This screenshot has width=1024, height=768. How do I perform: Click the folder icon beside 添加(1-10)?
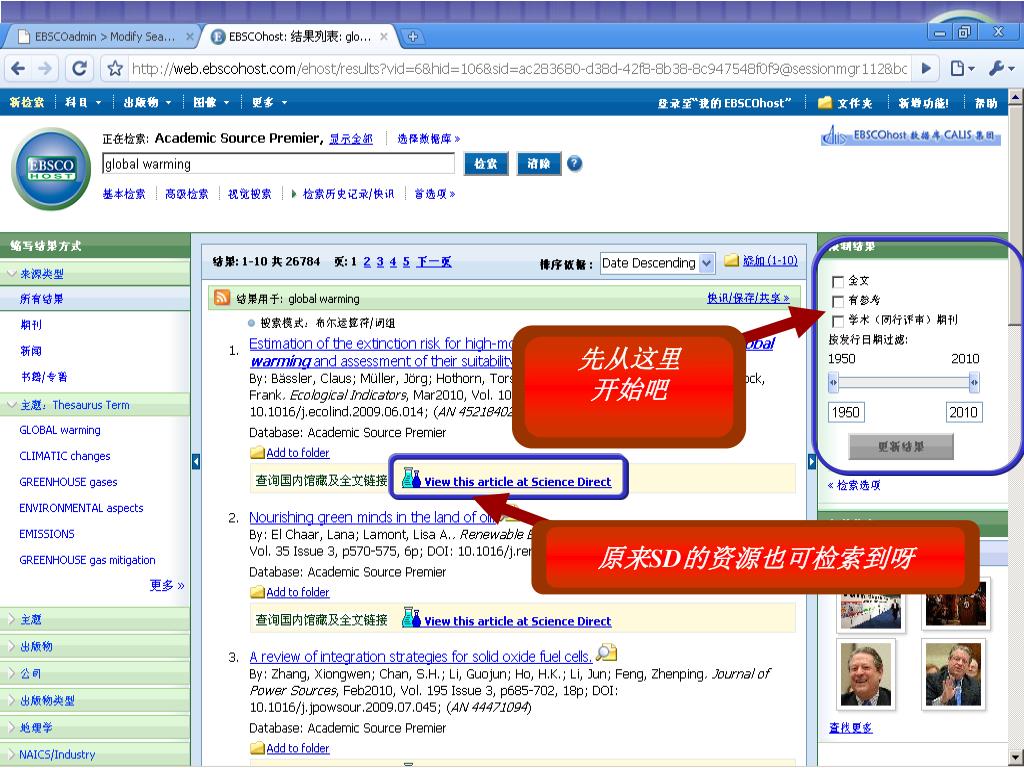tap(731, 260)
